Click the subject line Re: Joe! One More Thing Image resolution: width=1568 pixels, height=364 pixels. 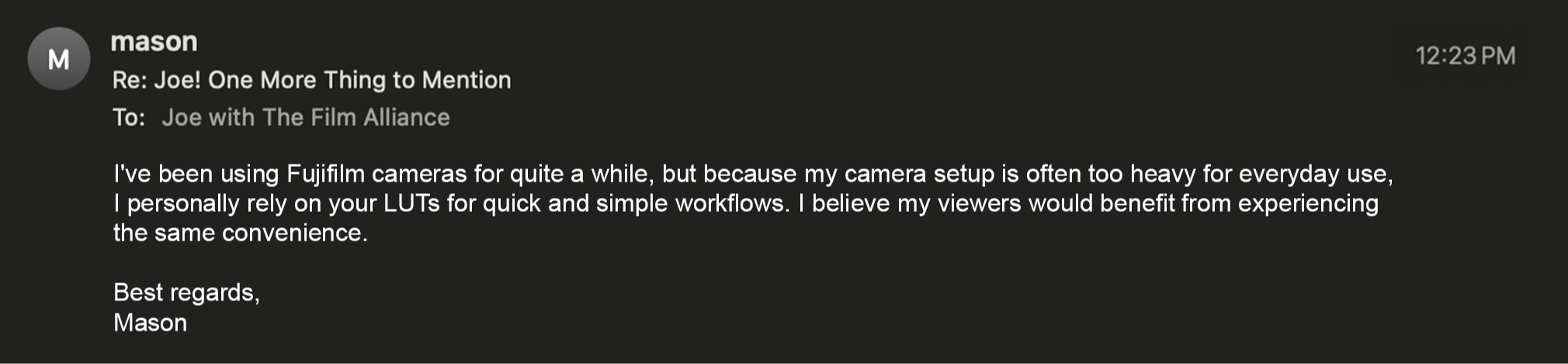tap(311, 80)
